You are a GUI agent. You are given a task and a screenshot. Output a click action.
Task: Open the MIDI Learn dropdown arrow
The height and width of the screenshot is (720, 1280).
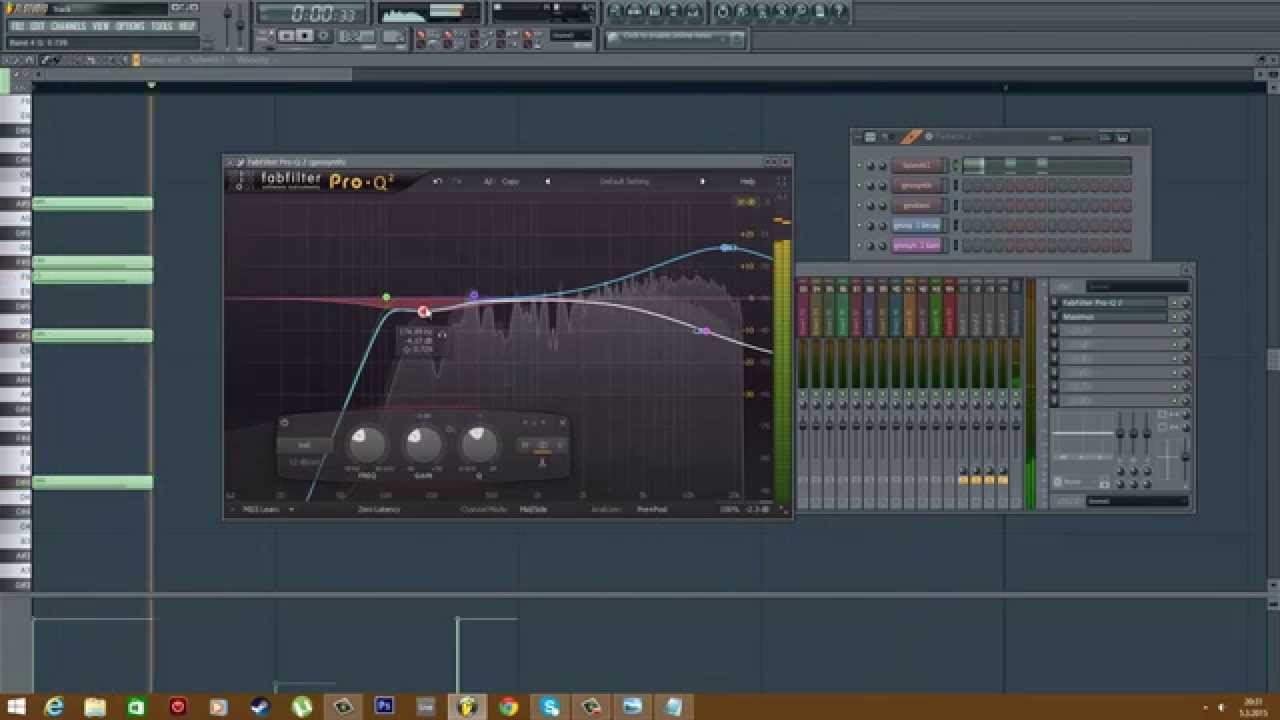point(292,508)
